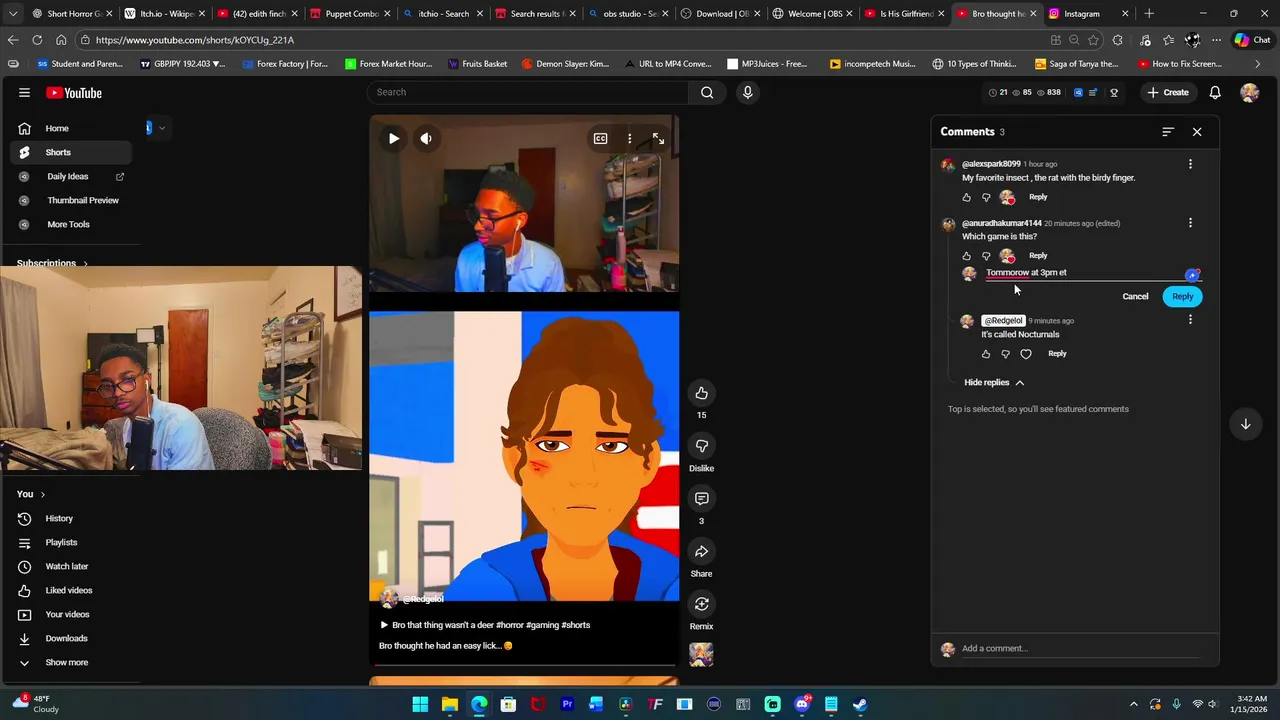Sort comments using the sort icon

pos(1168,132)
